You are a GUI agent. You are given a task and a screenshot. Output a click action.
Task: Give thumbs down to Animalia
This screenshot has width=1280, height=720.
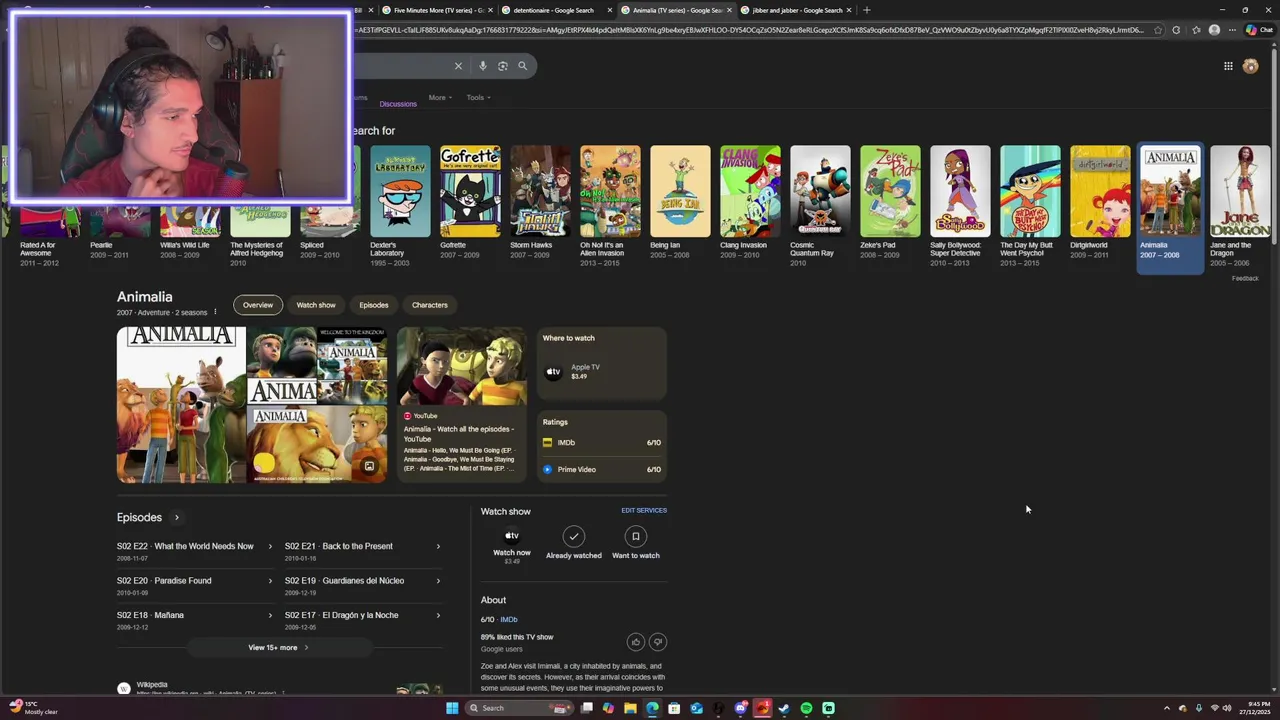point(658,642)
